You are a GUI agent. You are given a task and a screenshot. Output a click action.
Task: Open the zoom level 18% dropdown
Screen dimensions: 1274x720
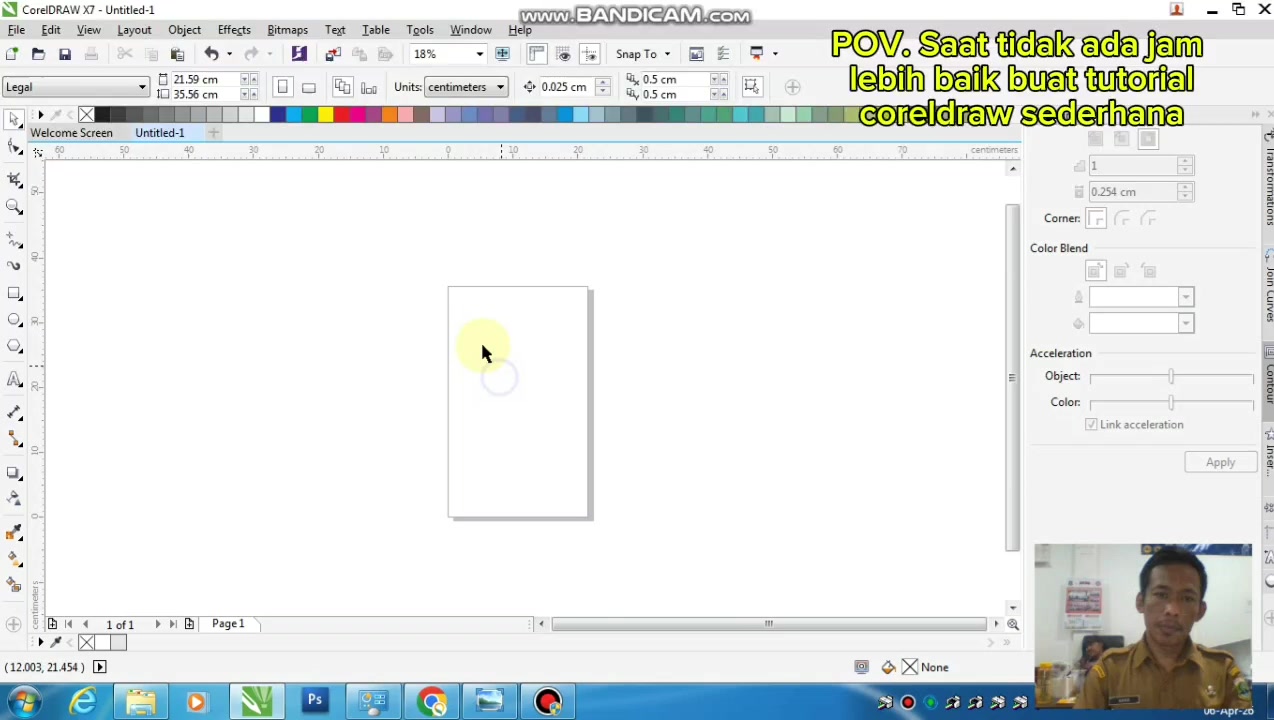479,54
